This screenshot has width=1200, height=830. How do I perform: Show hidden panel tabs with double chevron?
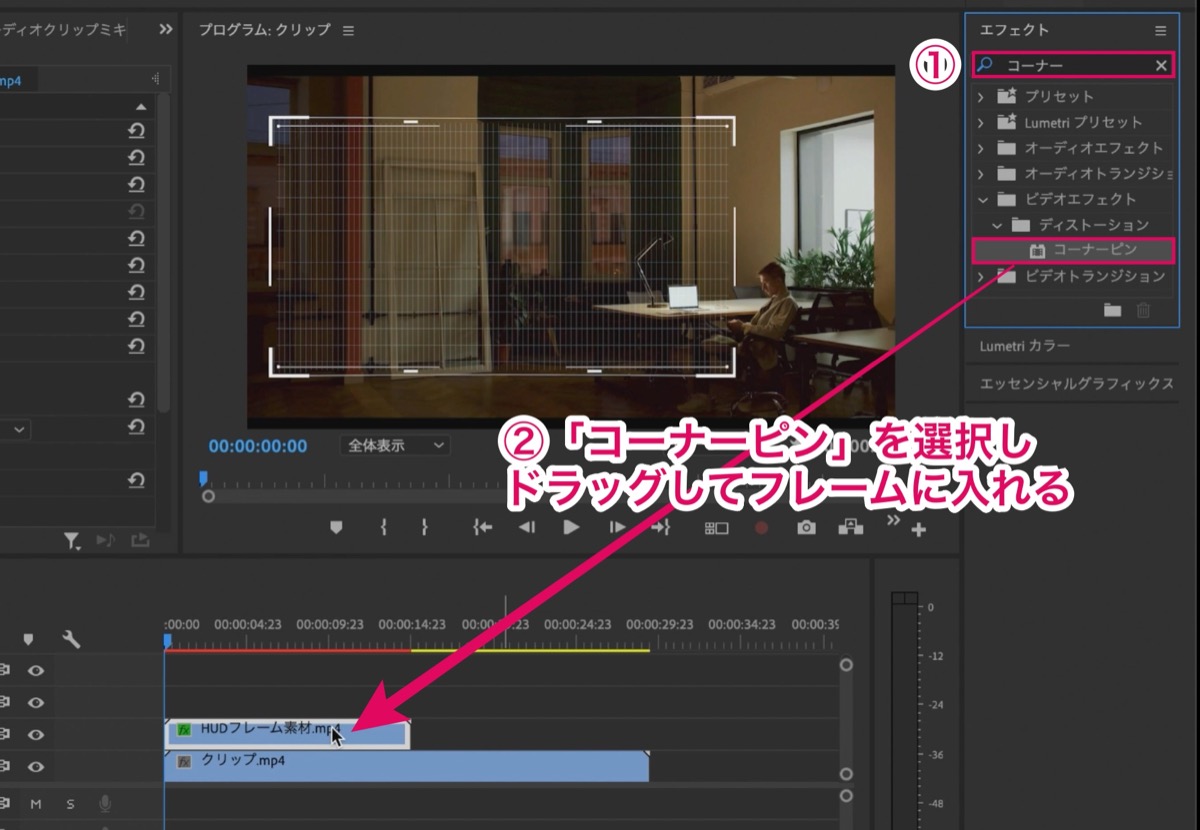pos(166,30)
